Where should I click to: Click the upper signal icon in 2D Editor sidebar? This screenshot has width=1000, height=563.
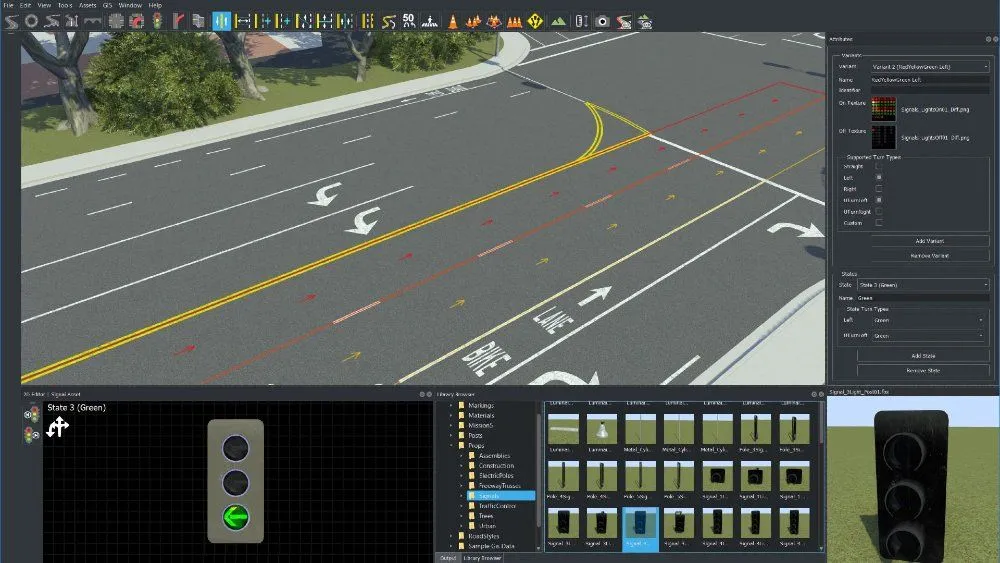31,415
